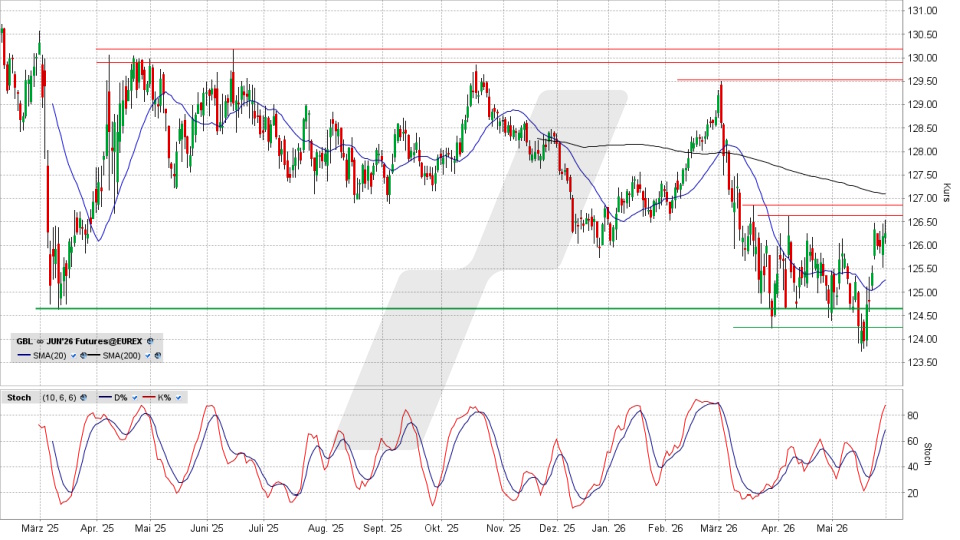The height and width of the screenshot is (540, 960).
Task: Click the Apr. '25 date label
Action: coord(97,528)
